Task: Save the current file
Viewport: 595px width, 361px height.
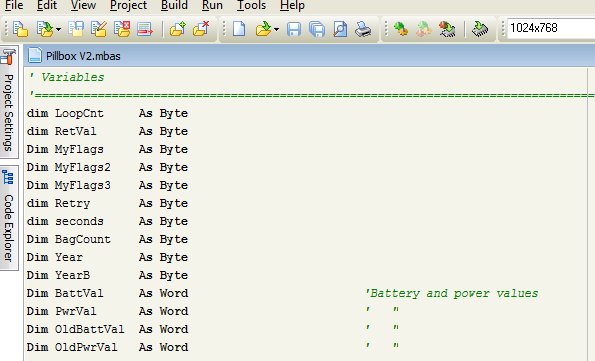Action: 294,29
